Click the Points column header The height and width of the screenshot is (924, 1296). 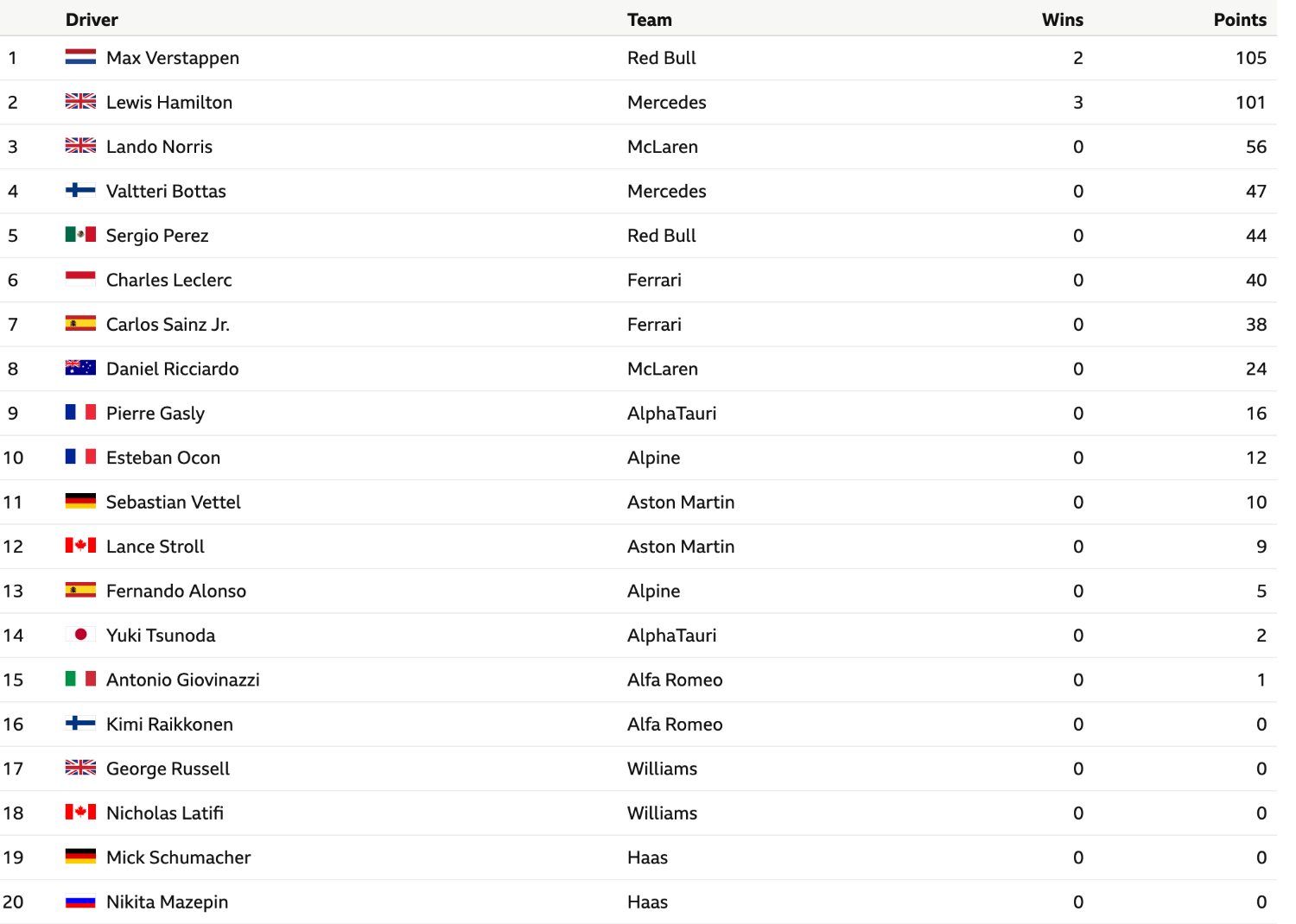pyautogui.click(x=1240, y=20)
